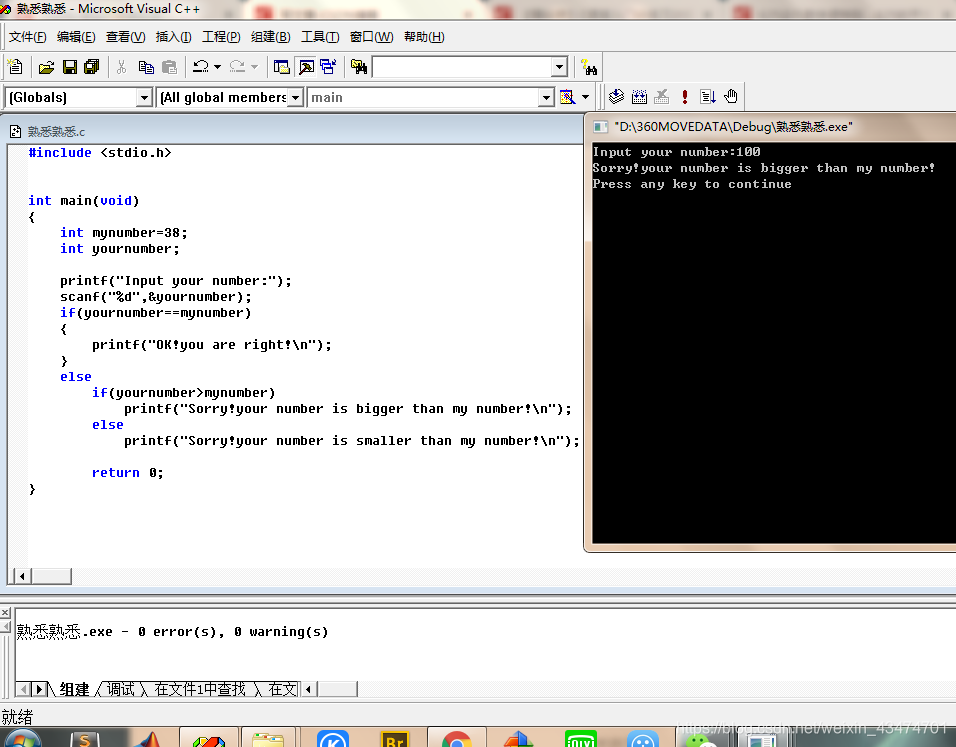Click the Copy icon on the toolbar
956x747 pixels.
(x=145, y=66)
